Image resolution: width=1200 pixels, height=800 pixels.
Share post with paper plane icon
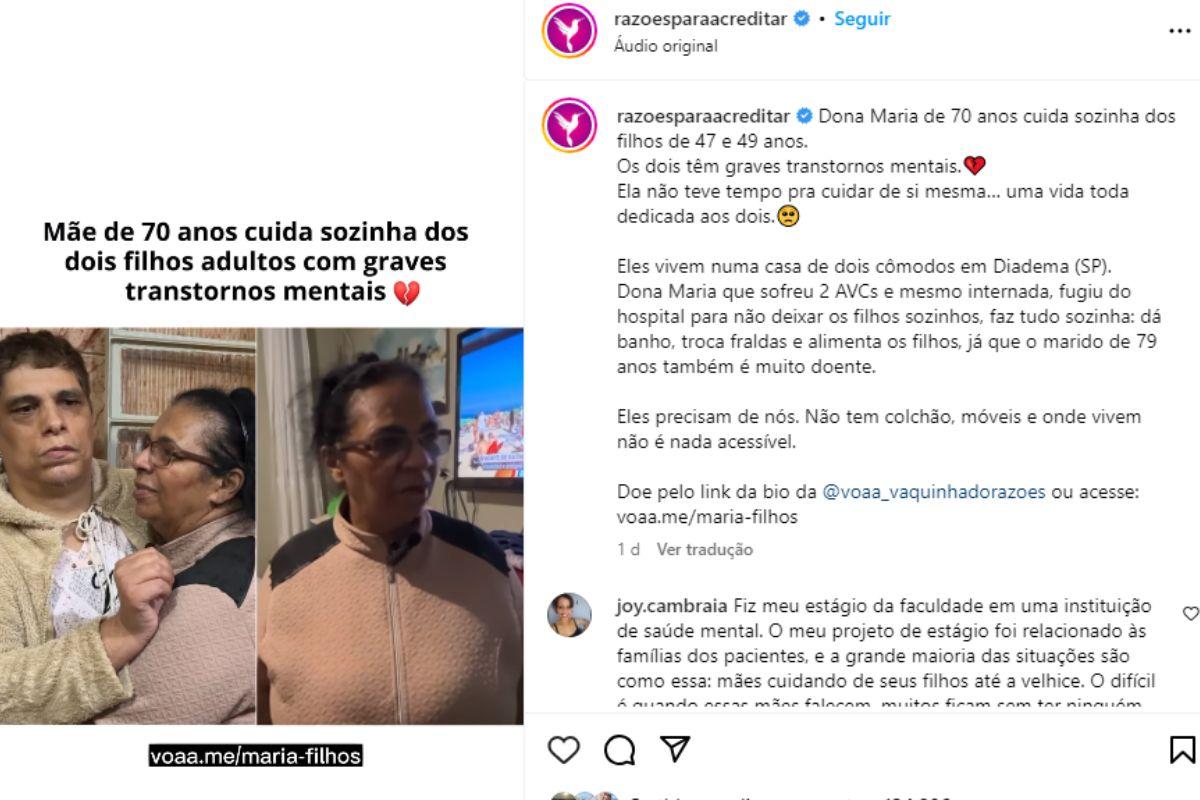click(676, 749)
